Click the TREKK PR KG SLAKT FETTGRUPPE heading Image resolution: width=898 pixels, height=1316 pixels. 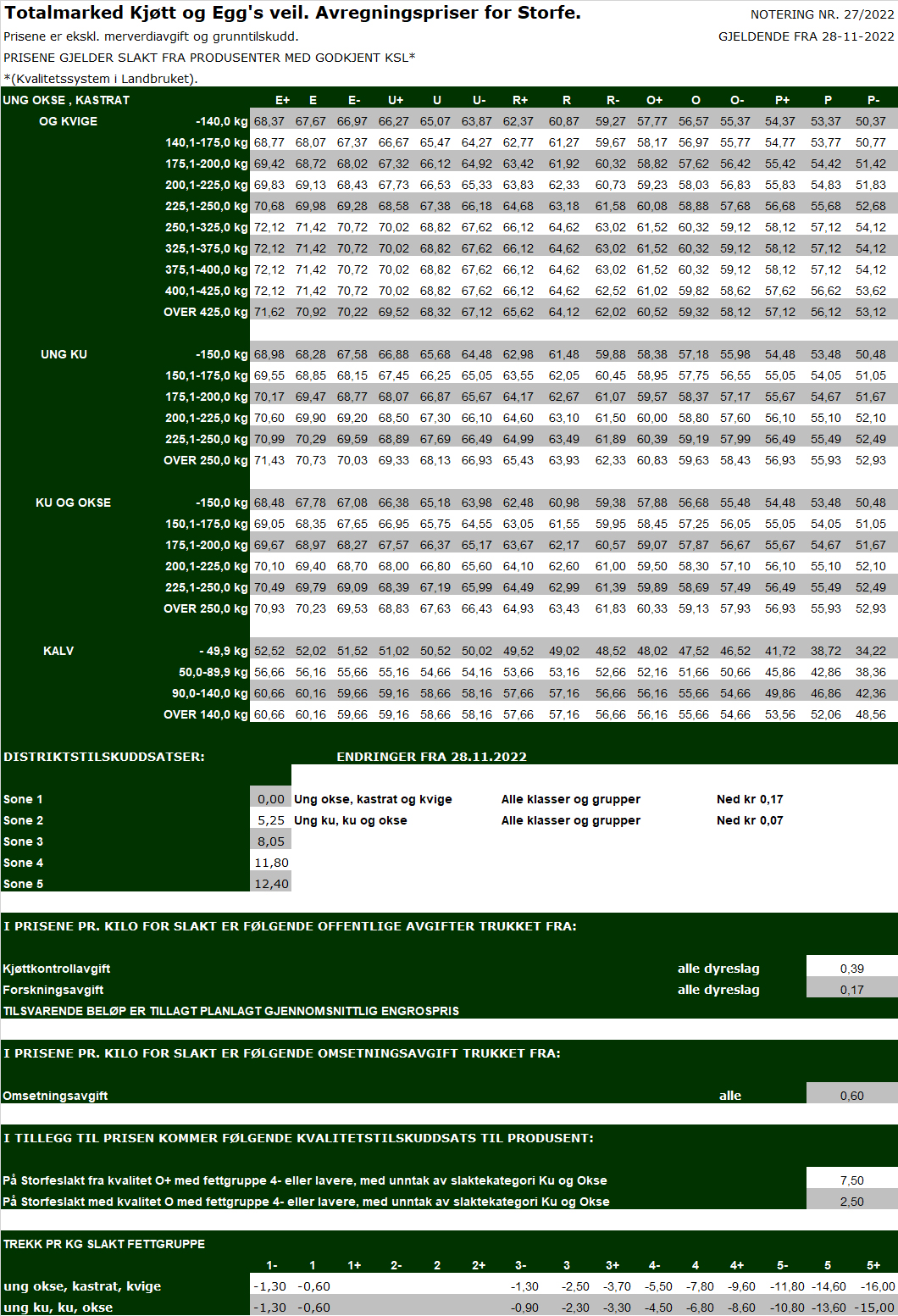click(103, 1244)
